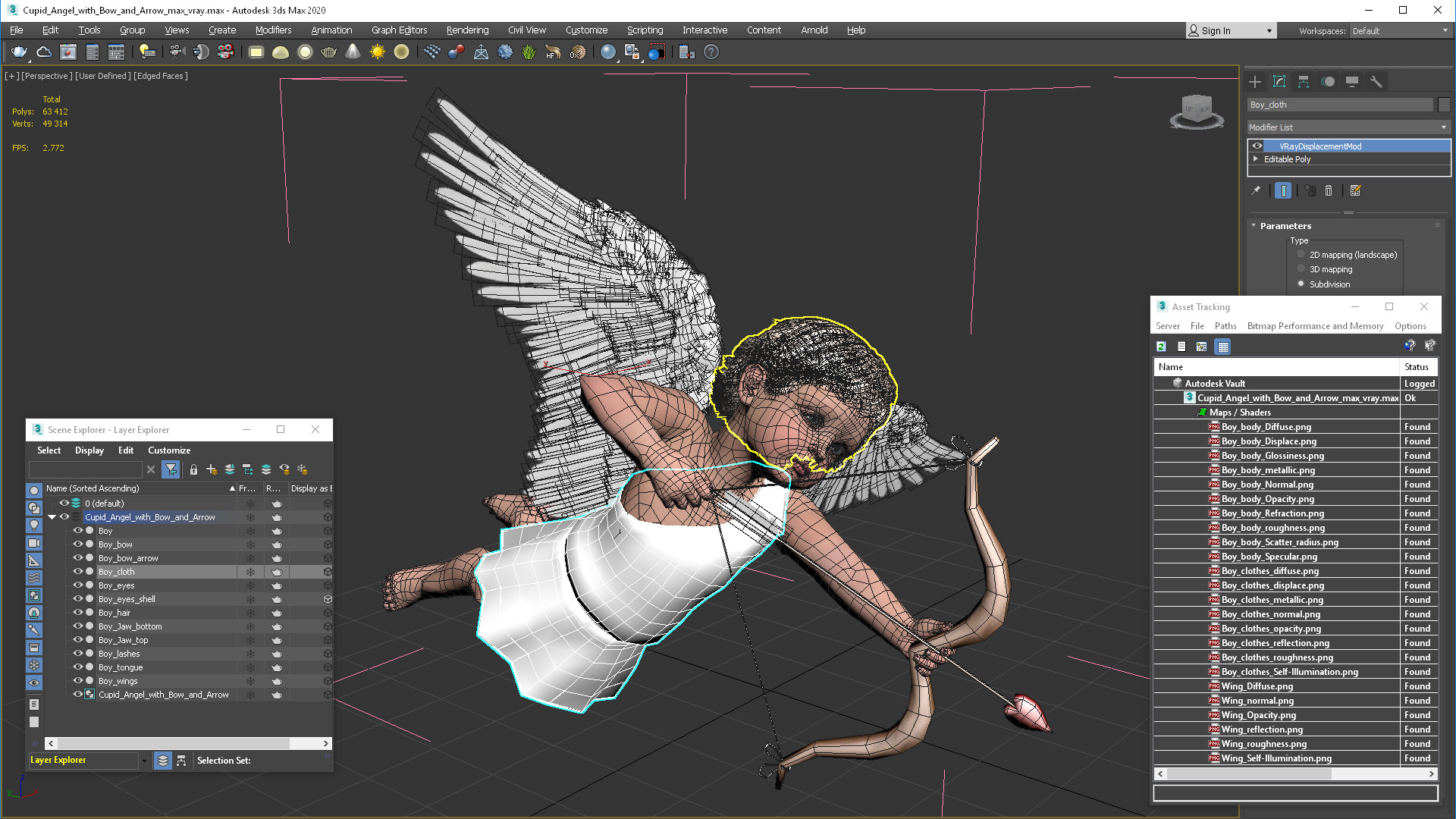The image size is (1456, 819).
Task: Collapse the Parameters rollout
Action: pos(1254,226)
